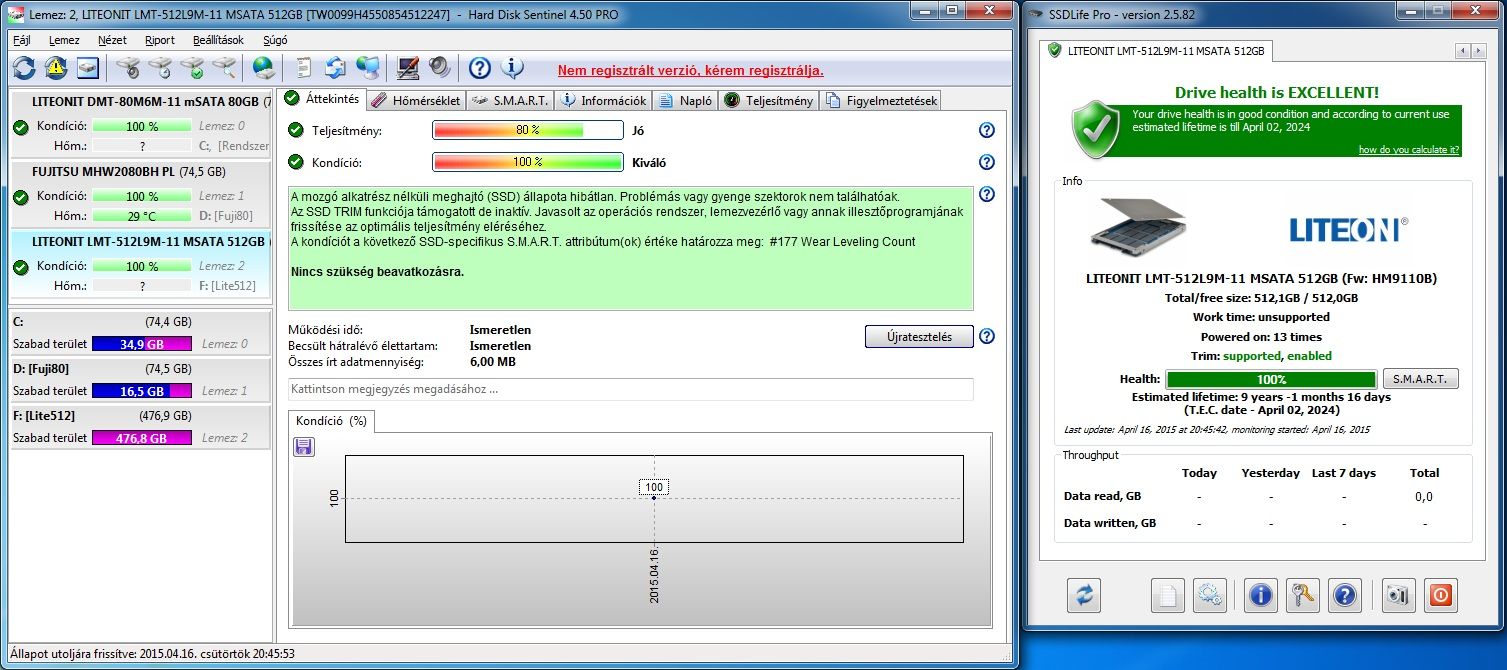This screenshot has width=1507, height=670.
Task: Click the speaker sound toolbar icon
Action: [x=440, y=68]
